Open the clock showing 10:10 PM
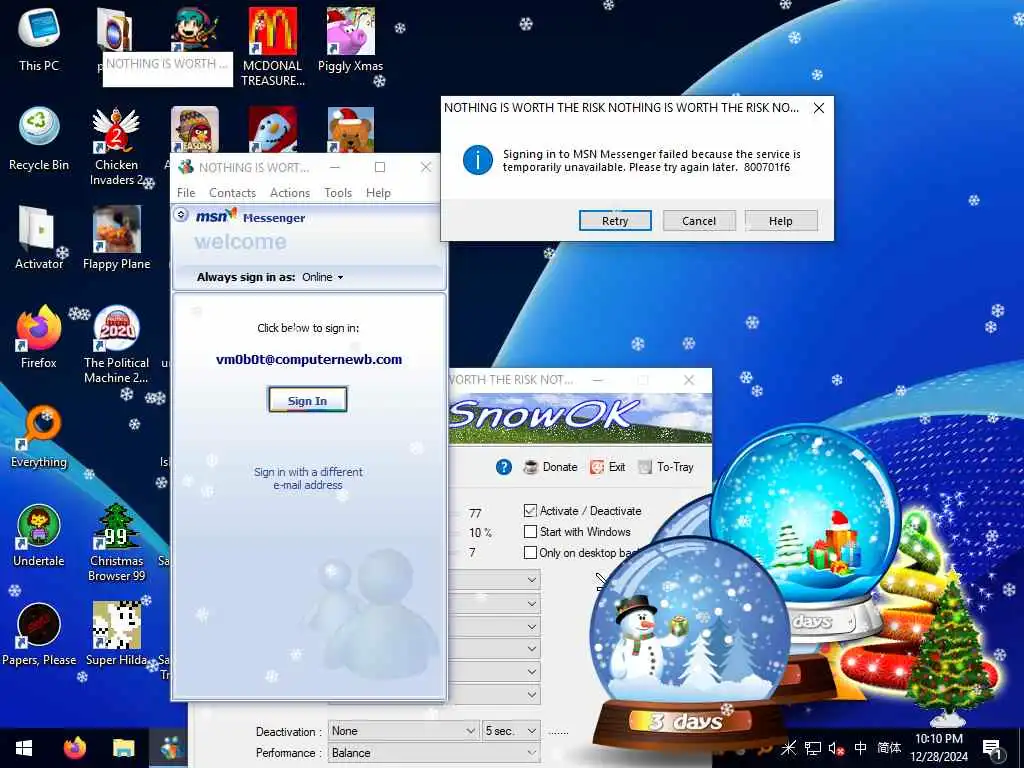Viewport: 1024px width, 768px height. click(x=938, y=748)
